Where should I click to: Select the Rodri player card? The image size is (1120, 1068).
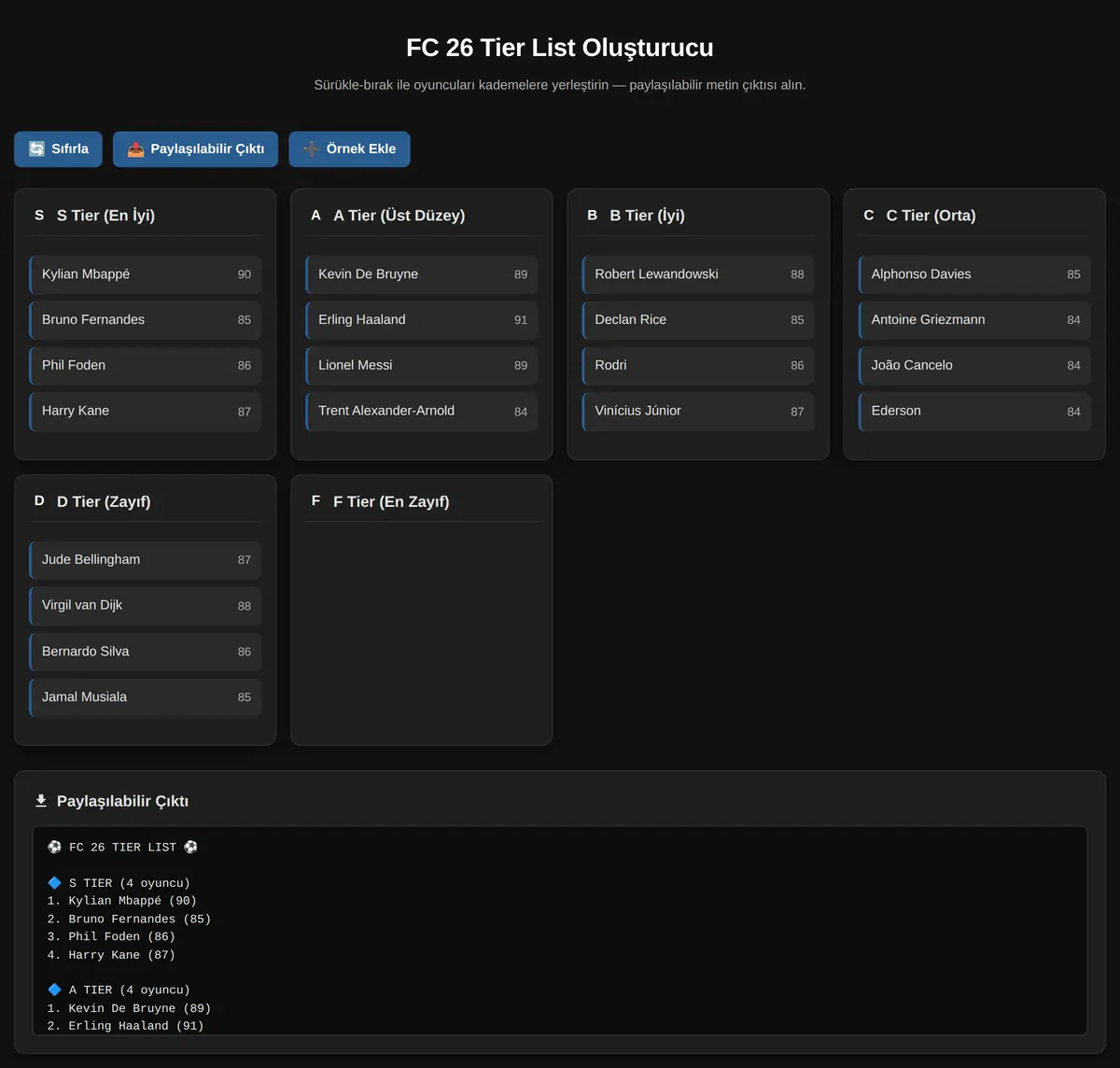(x=698, y=366)
